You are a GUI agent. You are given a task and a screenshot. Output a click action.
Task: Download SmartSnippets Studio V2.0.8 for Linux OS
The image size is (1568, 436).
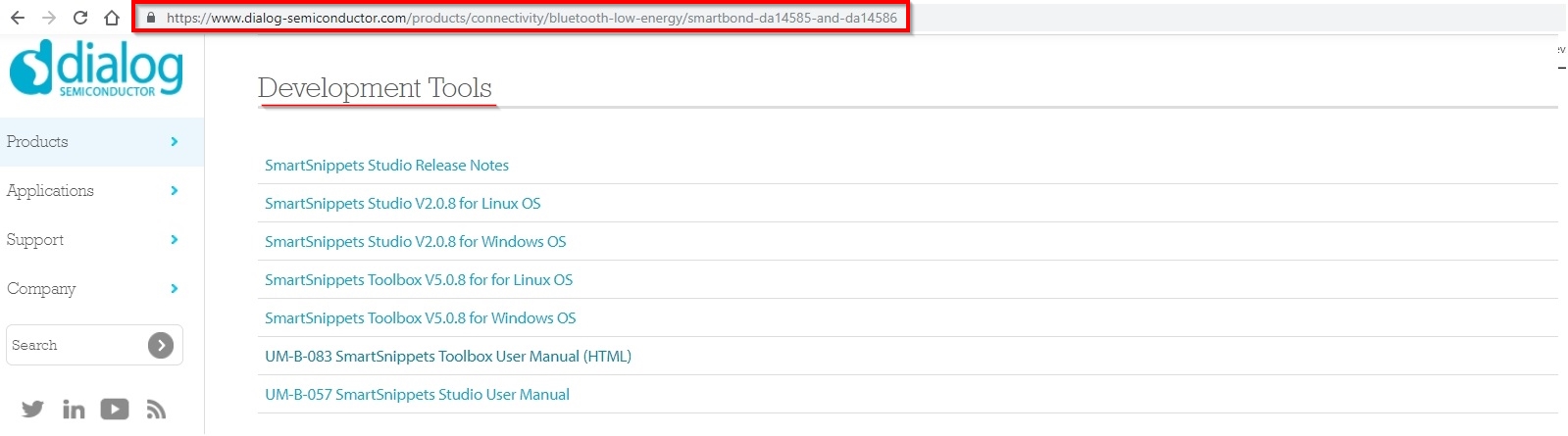402,204
